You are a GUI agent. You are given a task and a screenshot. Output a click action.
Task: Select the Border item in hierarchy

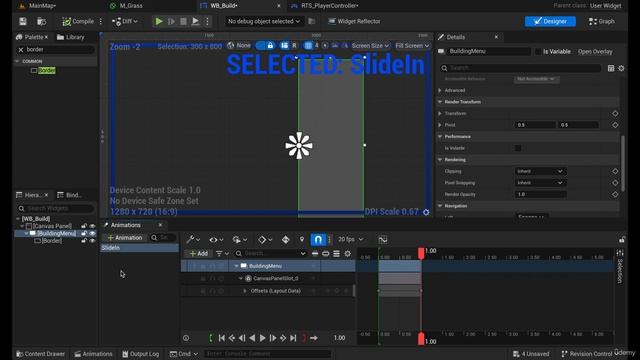52,241
